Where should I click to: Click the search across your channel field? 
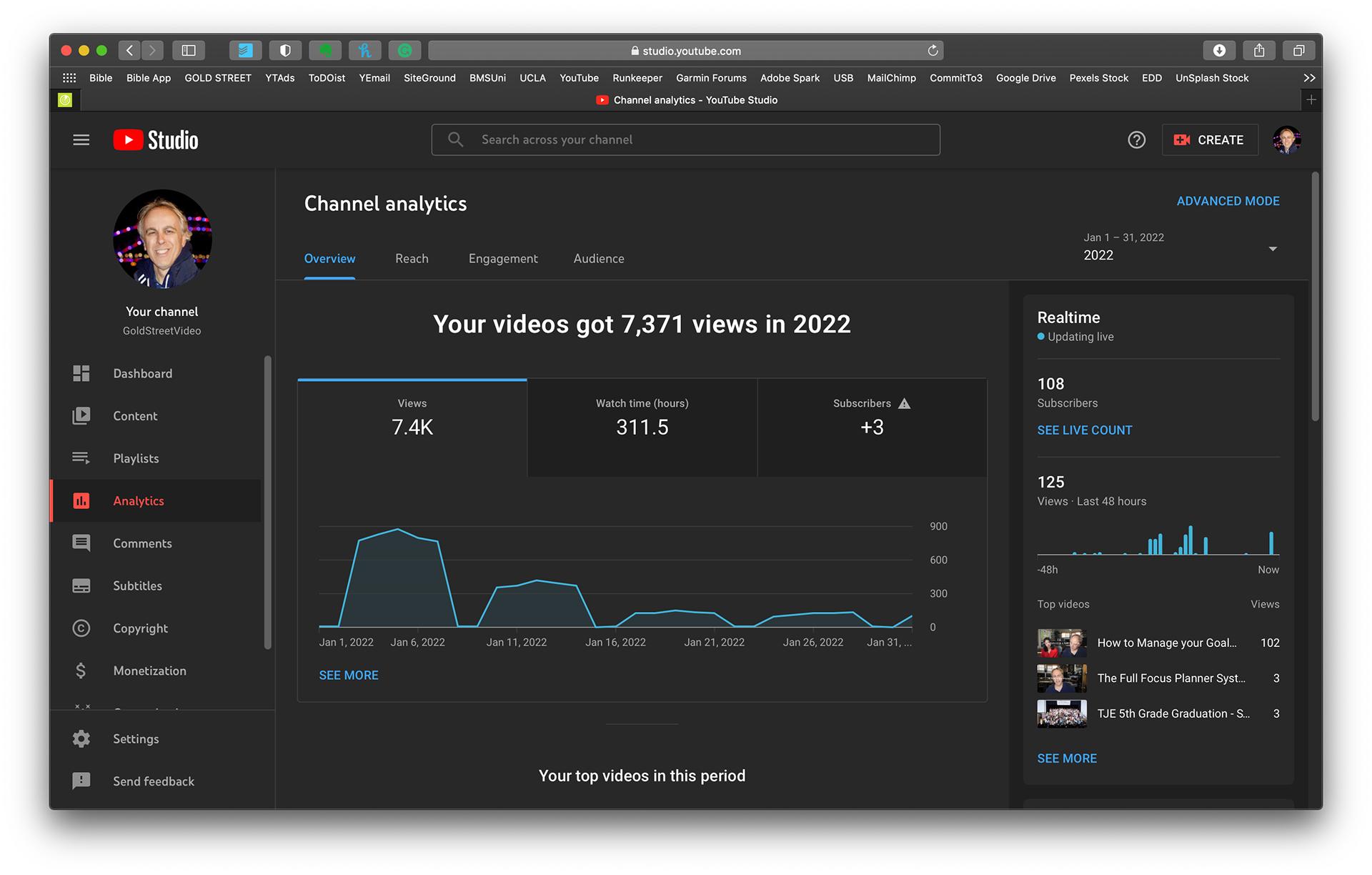pos(686,140)
